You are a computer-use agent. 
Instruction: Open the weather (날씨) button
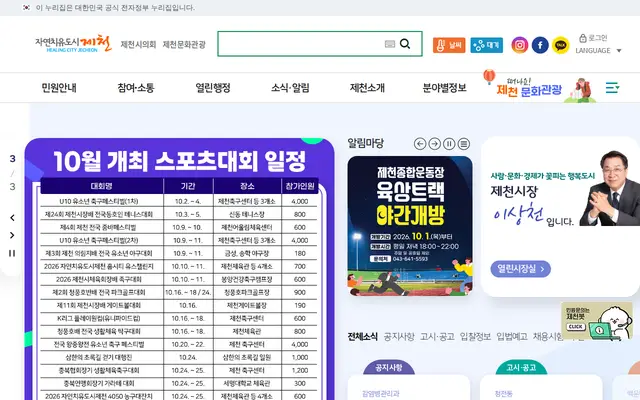point(449,45)
